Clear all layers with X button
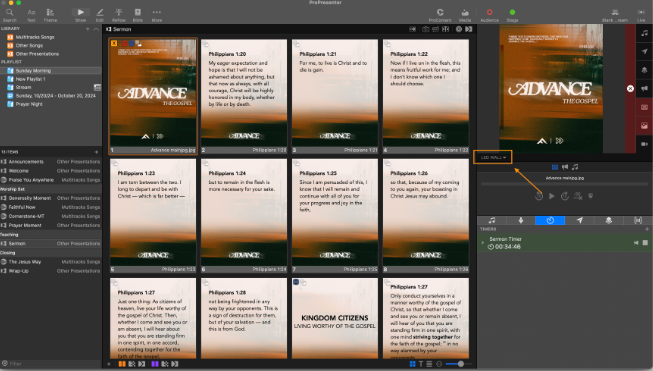The height and width of the screenshot is (371, 653). [x=630, y=89]
